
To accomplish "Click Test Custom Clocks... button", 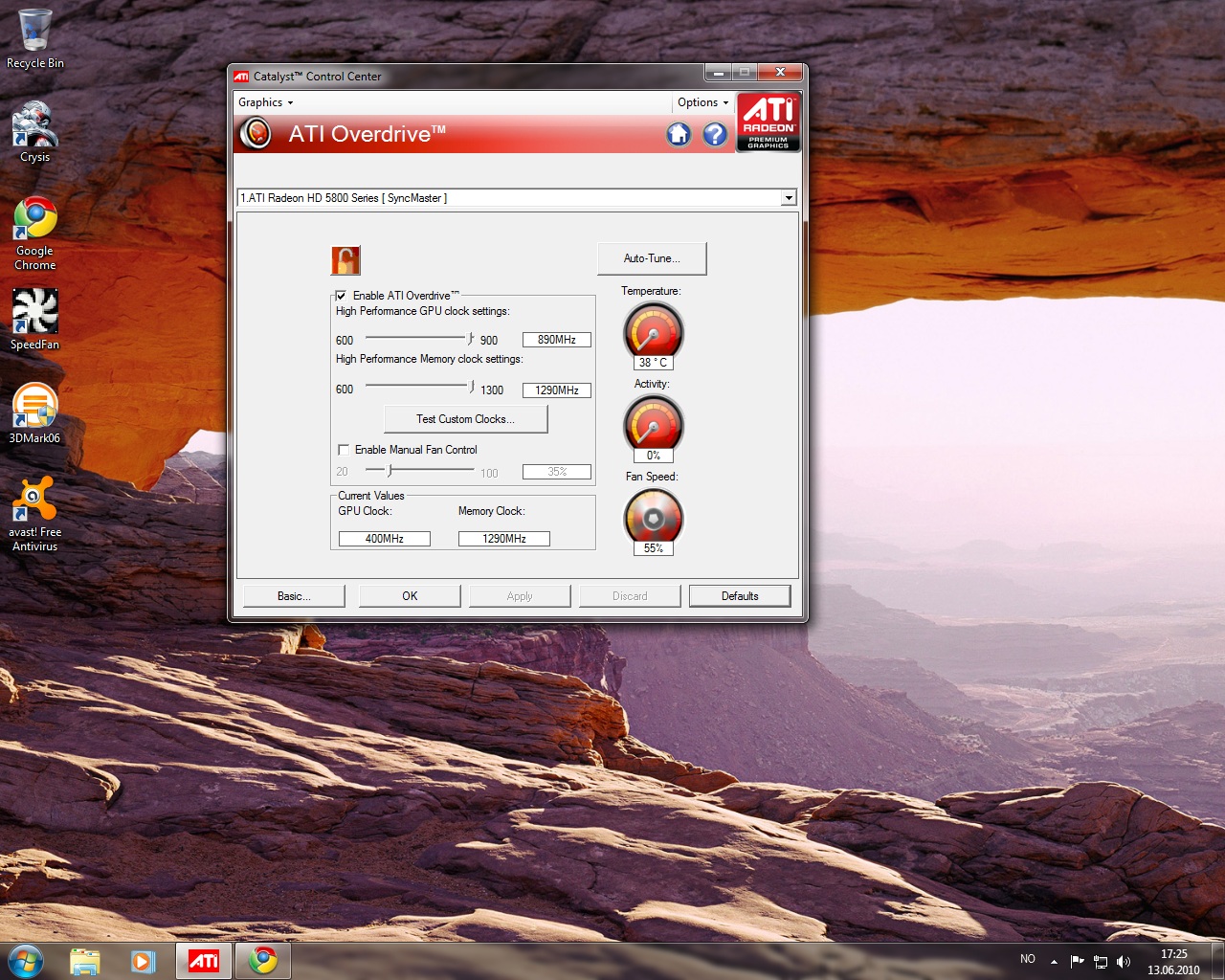I will [465, 419].
